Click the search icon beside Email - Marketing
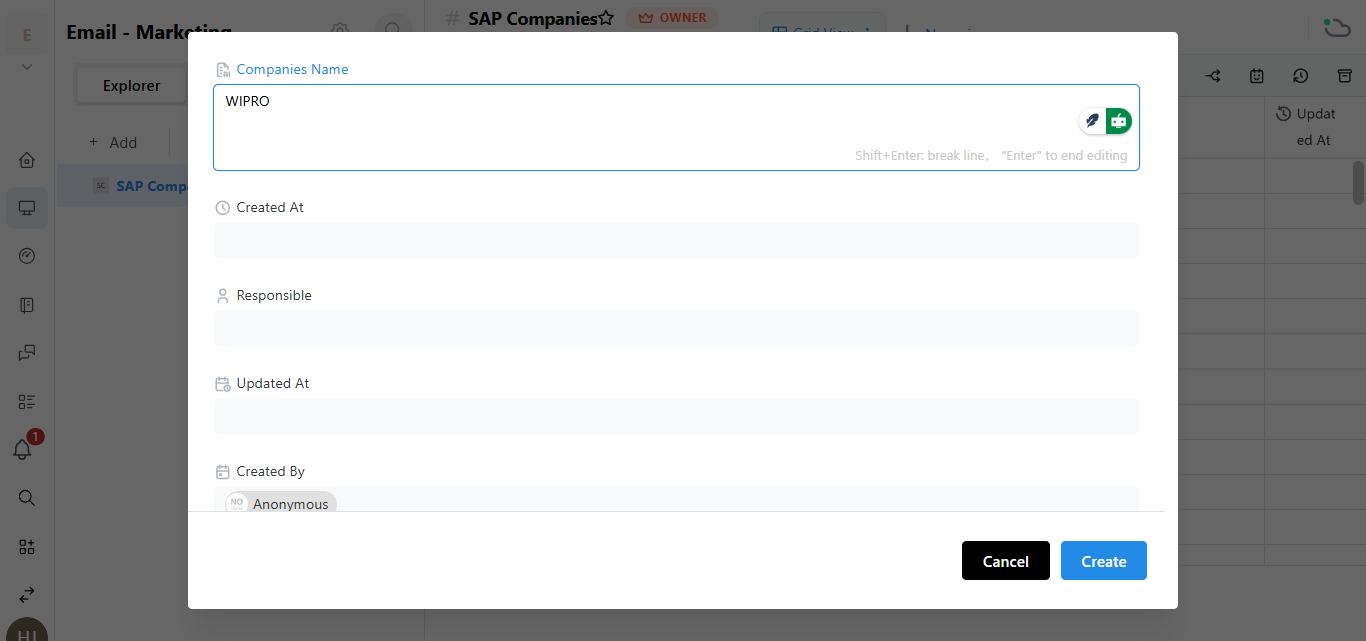Screen dimensions: 1366x641 [x=393, y=31]
